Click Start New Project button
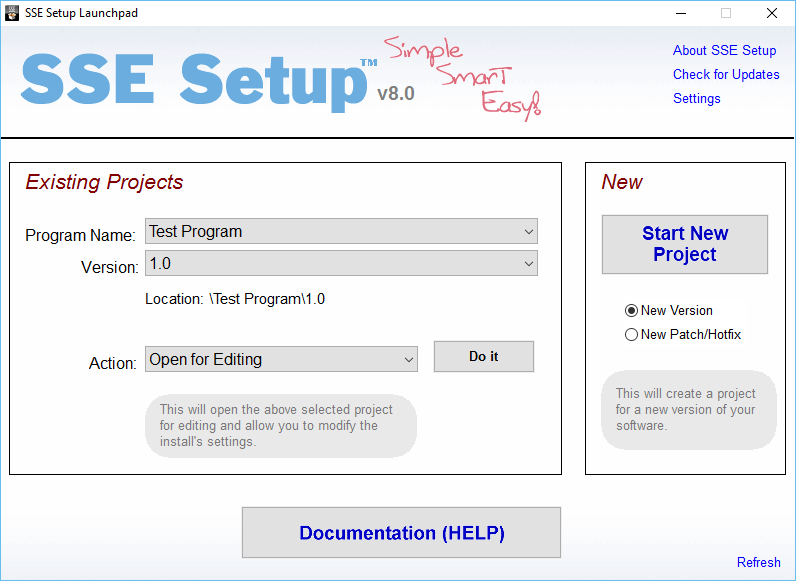This screenshot has height=581, width=796. click(x=684, y=244)
